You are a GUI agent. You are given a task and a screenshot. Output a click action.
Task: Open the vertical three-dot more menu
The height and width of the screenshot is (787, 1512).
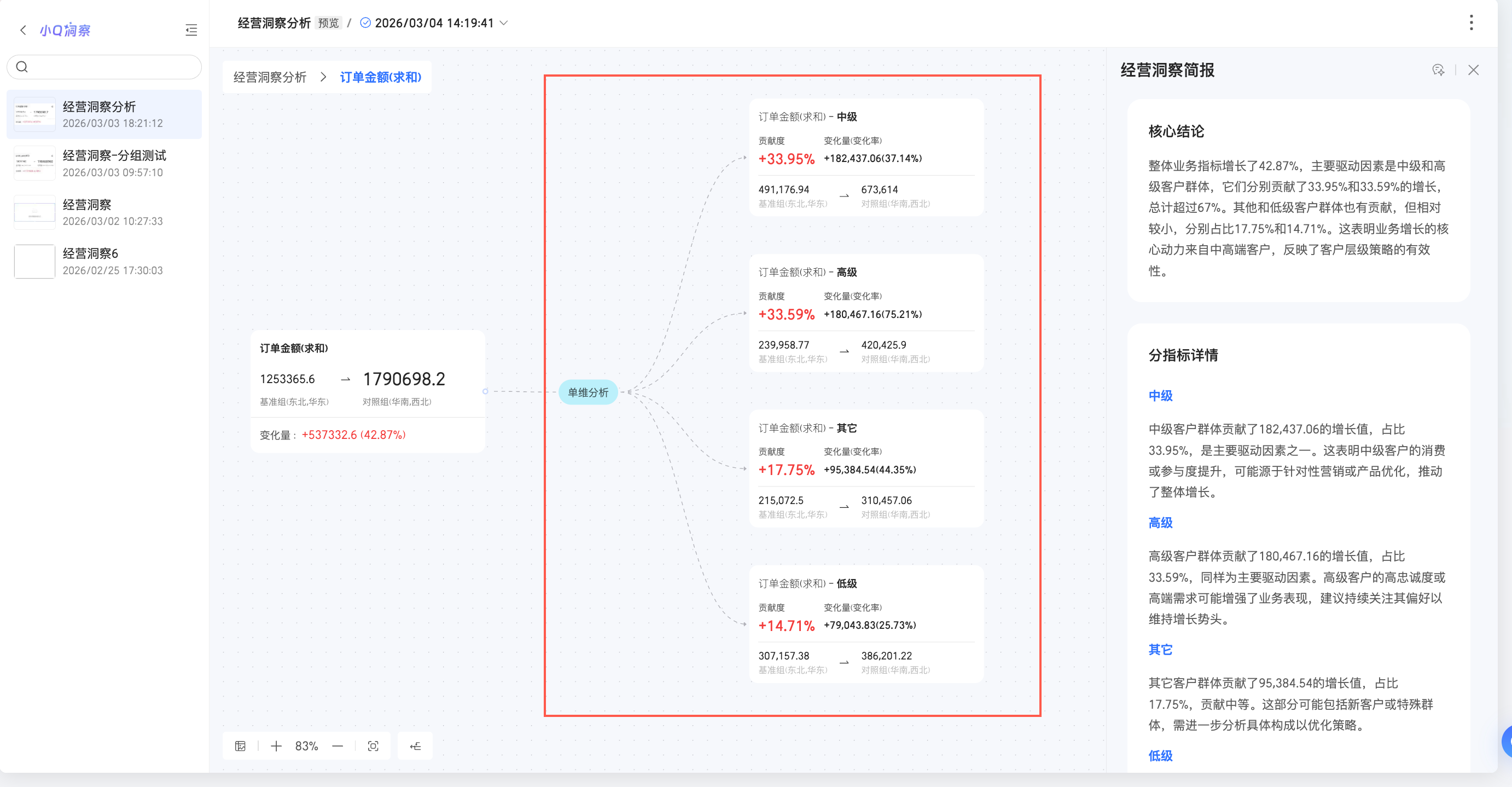[x=1470, y=23]
